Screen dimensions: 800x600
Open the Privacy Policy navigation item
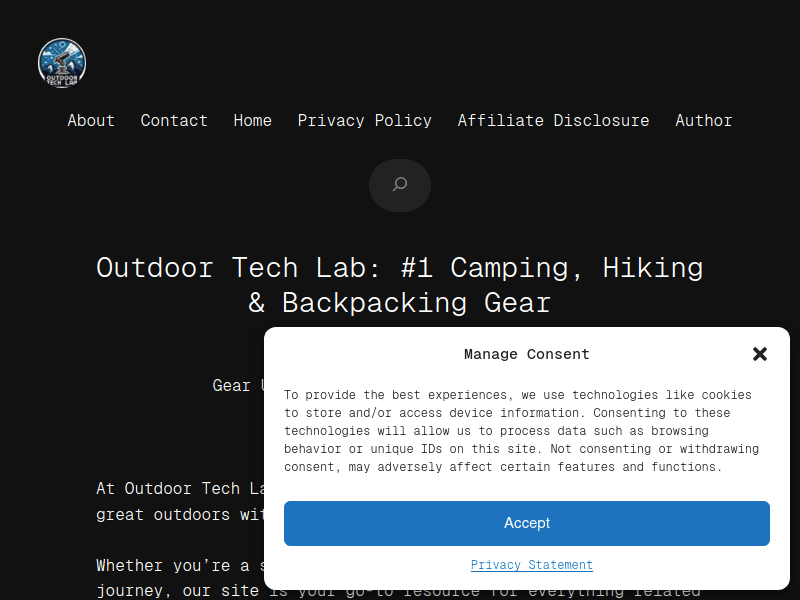coord(364,120)
